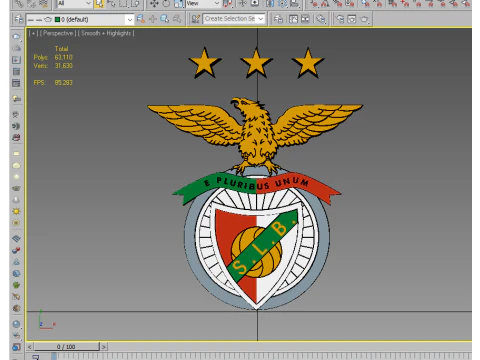Click the time slider next frame arrow

pos(104,347)
